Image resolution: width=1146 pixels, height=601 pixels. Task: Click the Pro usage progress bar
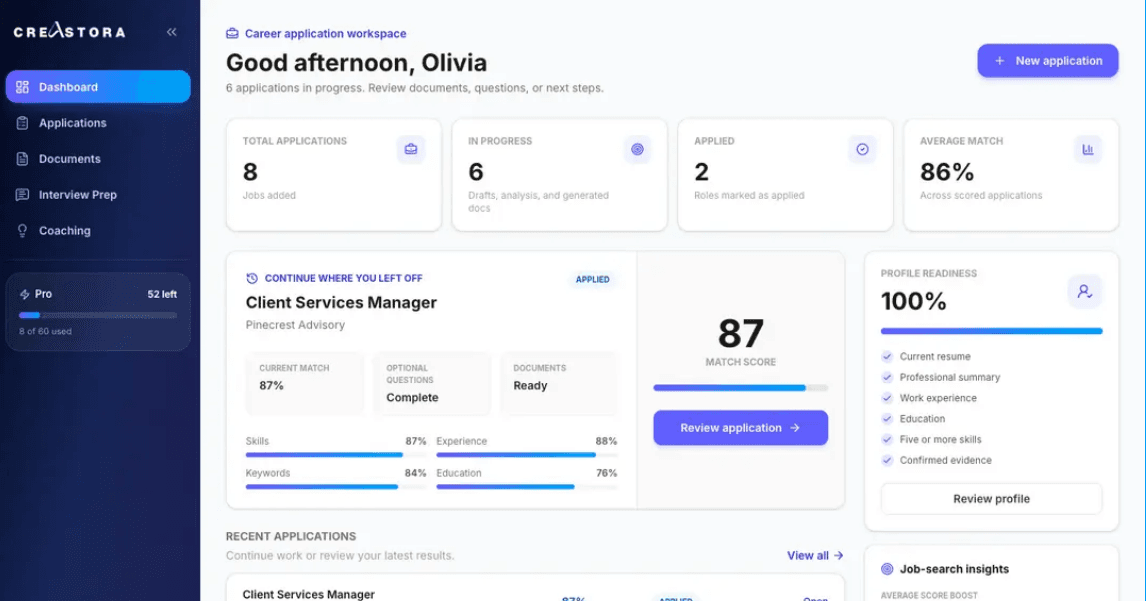[x=98, y=315]
